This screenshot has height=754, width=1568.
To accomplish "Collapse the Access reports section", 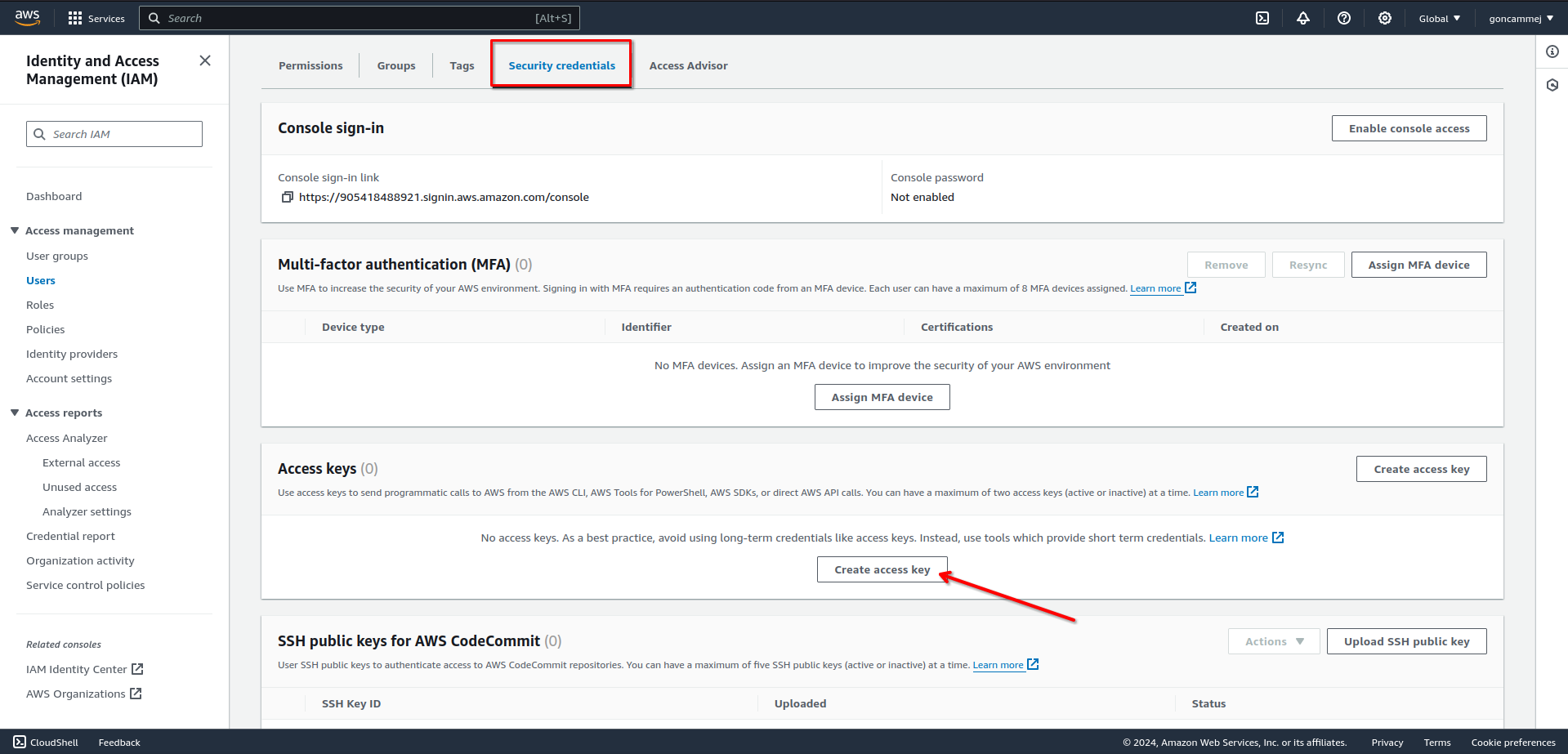I will (15, 413).
